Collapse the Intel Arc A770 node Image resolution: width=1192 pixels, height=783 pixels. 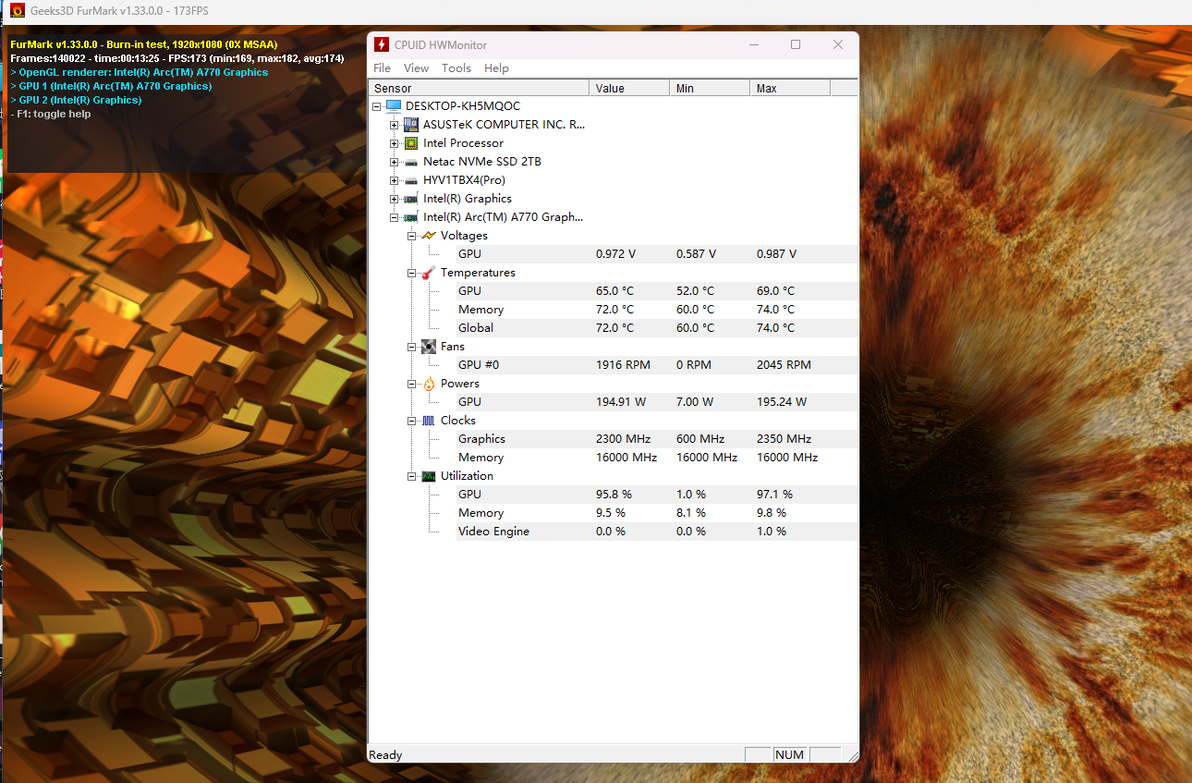[x=394, y=217]
